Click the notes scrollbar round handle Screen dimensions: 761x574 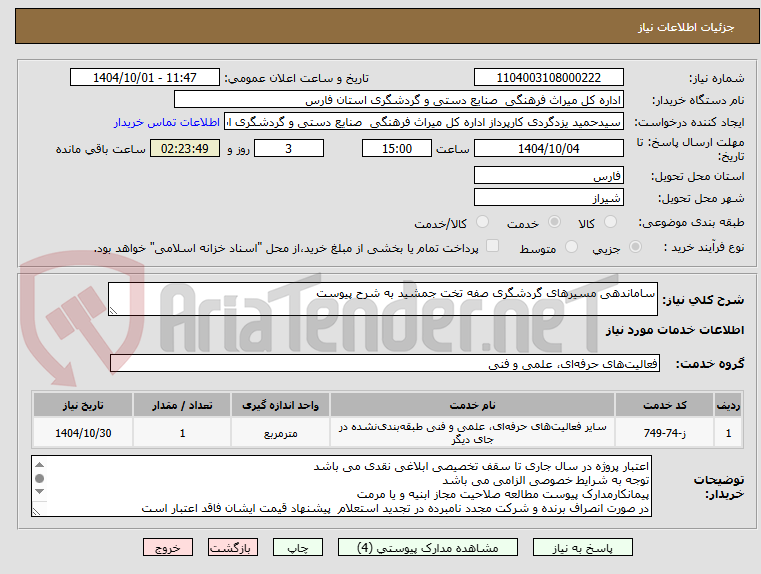[x=40, y=478]
